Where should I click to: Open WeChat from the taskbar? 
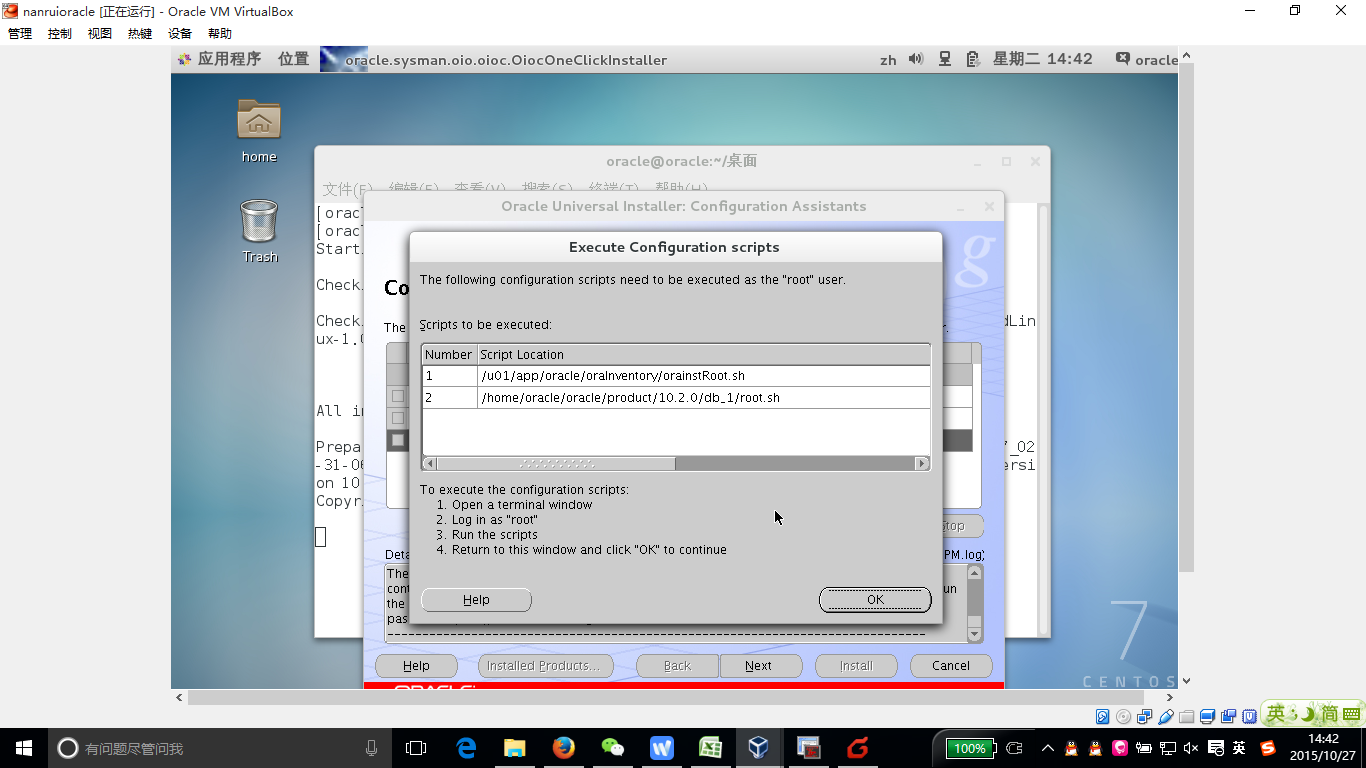click(x=613, y=748)
